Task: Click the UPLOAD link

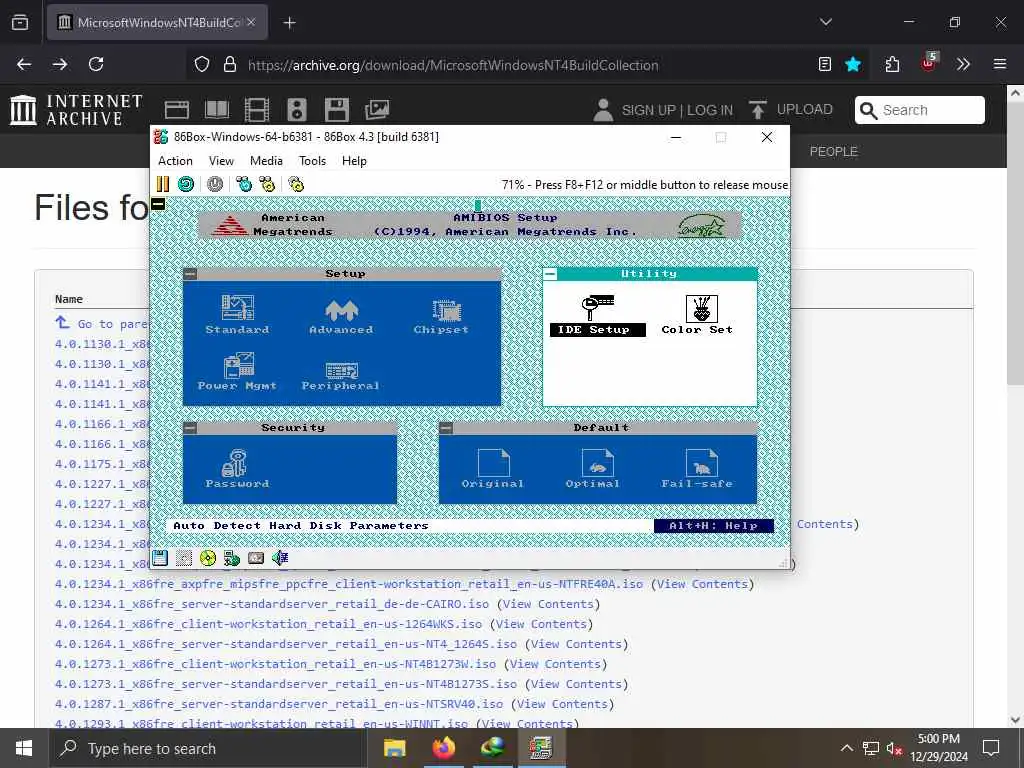Action: [x=790, y=110]
